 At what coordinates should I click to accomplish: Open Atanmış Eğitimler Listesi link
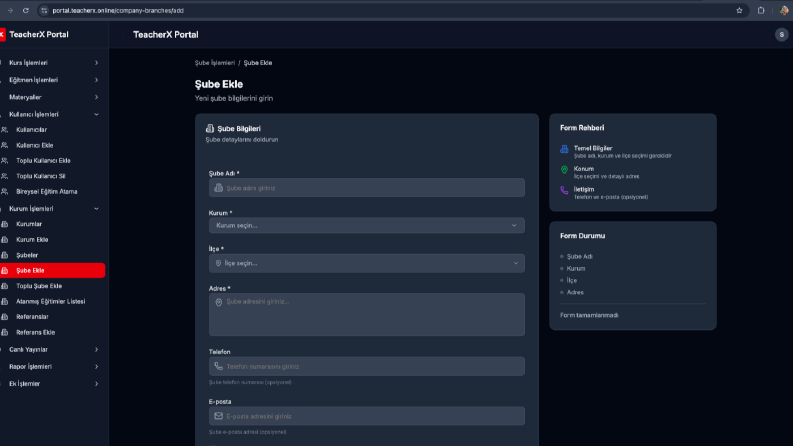click(53, 301)
